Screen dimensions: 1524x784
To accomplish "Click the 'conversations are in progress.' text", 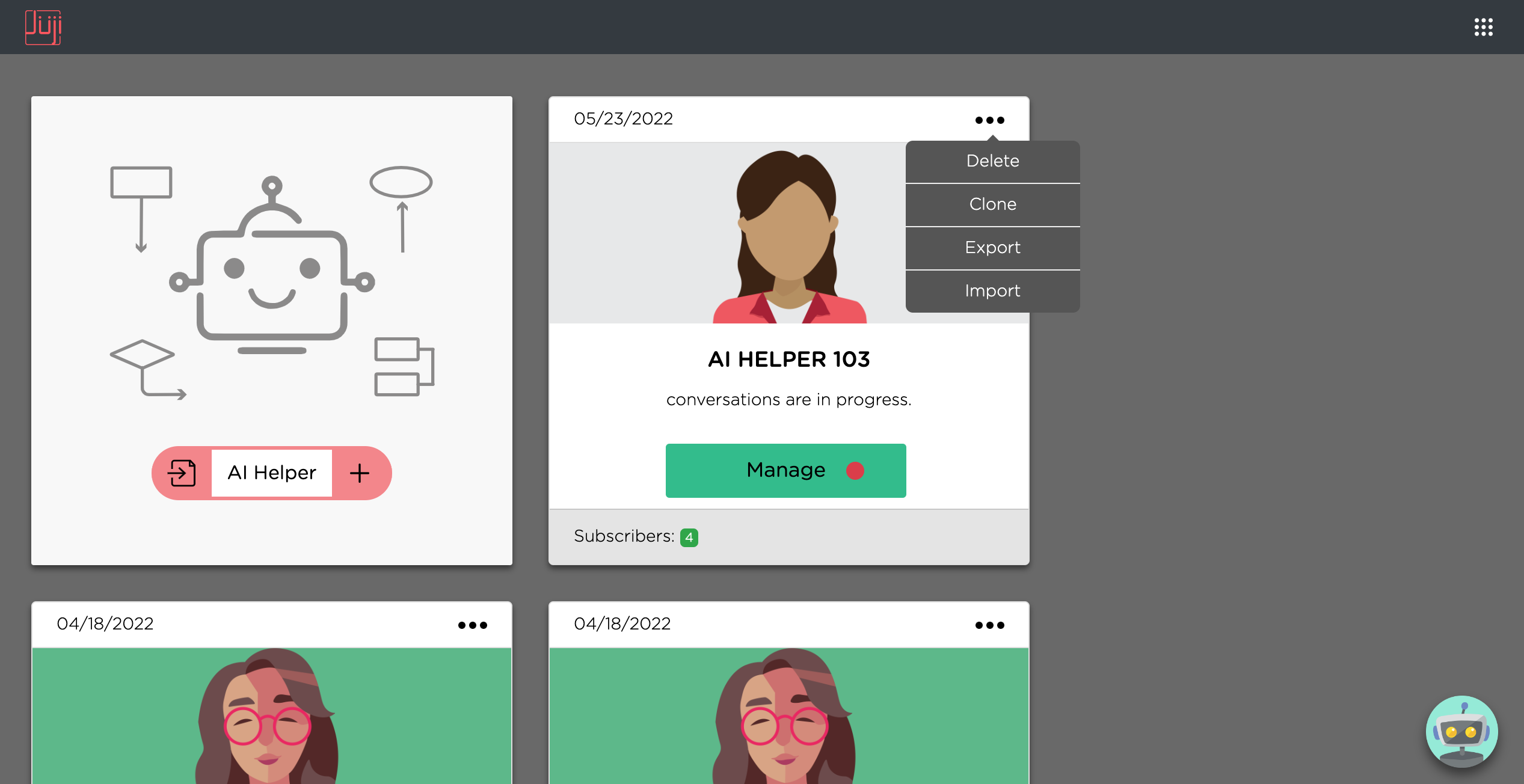I will coord(788,400).
